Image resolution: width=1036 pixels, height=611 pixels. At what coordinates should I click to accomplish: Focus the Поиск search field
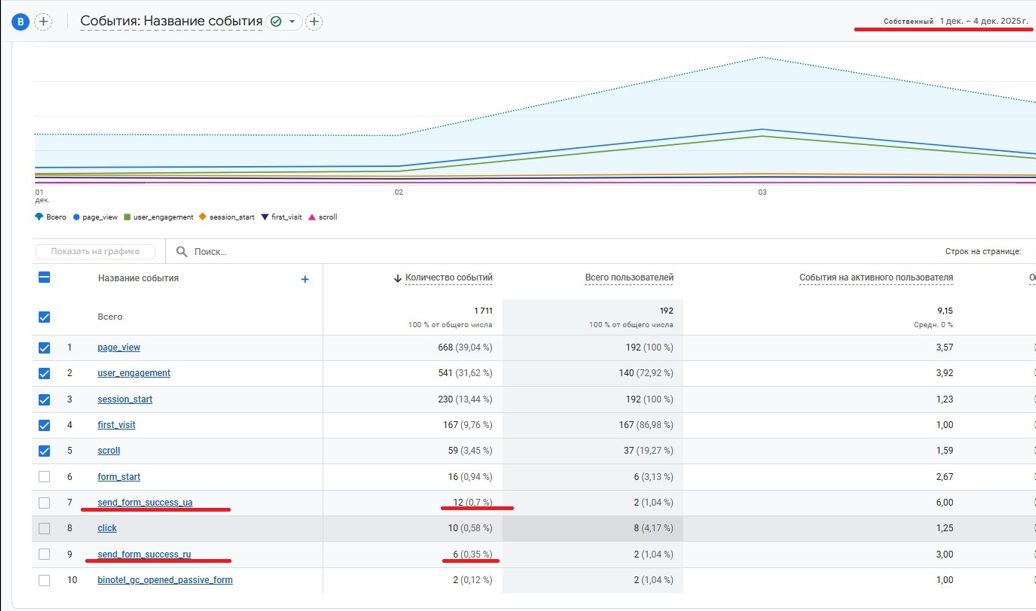[210, 252]
